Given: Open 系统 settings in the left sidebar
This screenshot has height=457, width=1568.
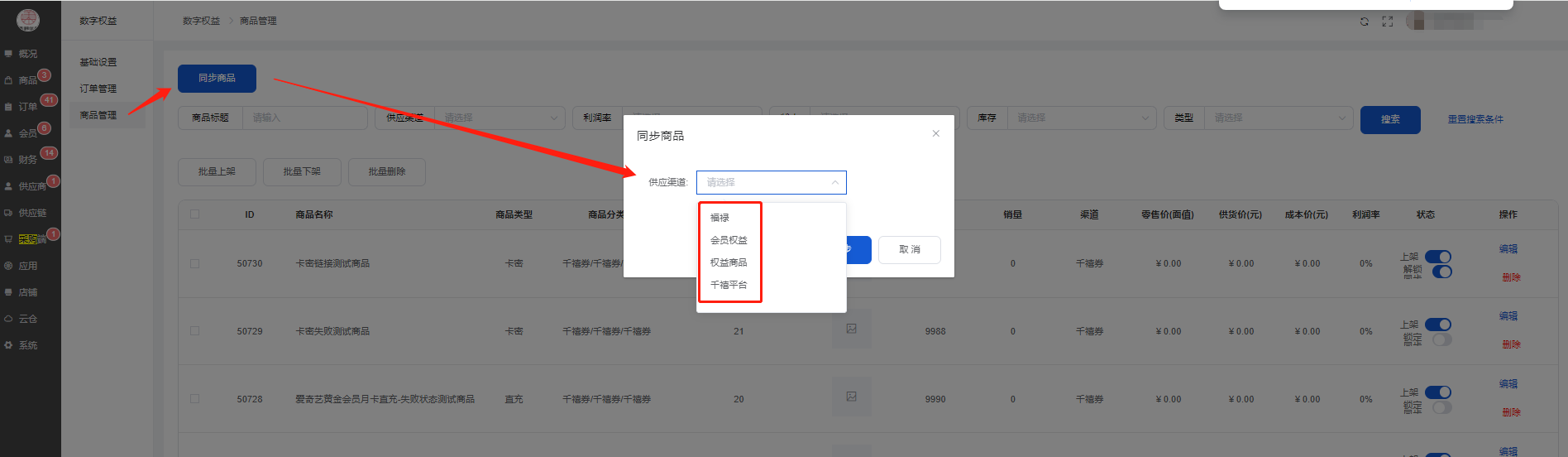Looking at the screenshot, I should tap(27, 345).
